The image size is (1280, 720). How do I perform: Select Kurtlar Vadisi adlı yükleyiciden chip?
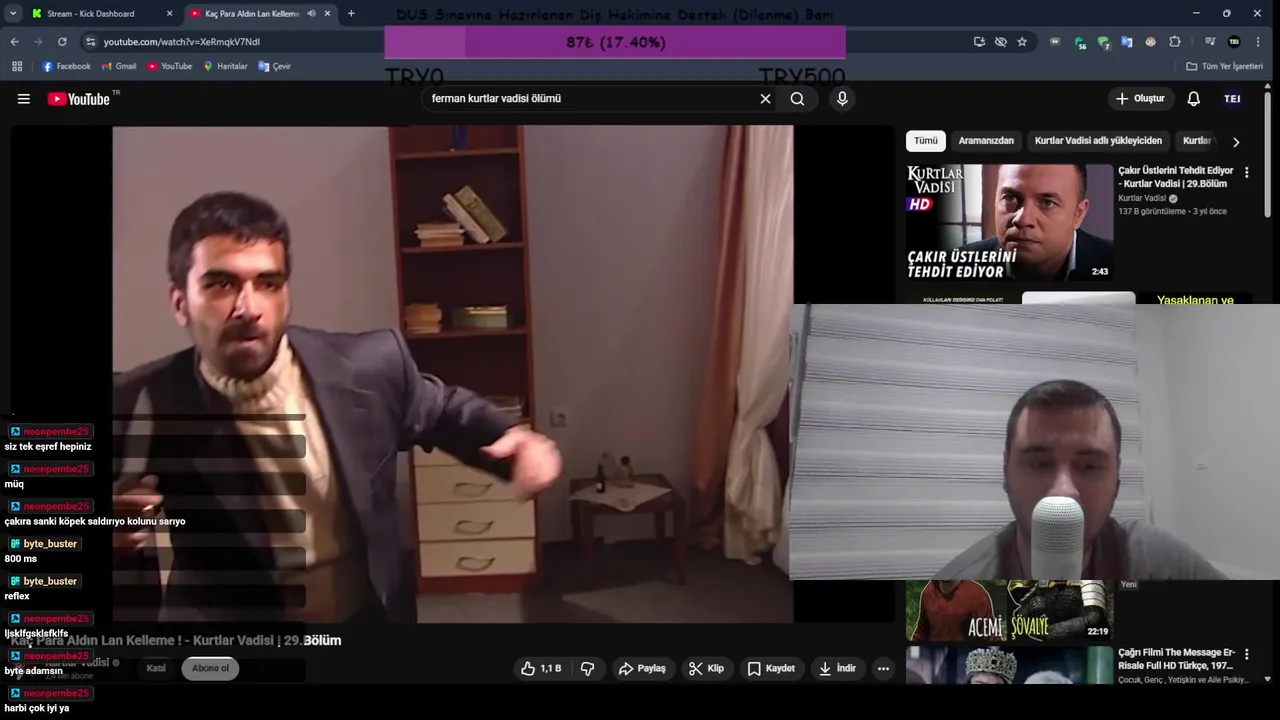tap(1098, 141)
